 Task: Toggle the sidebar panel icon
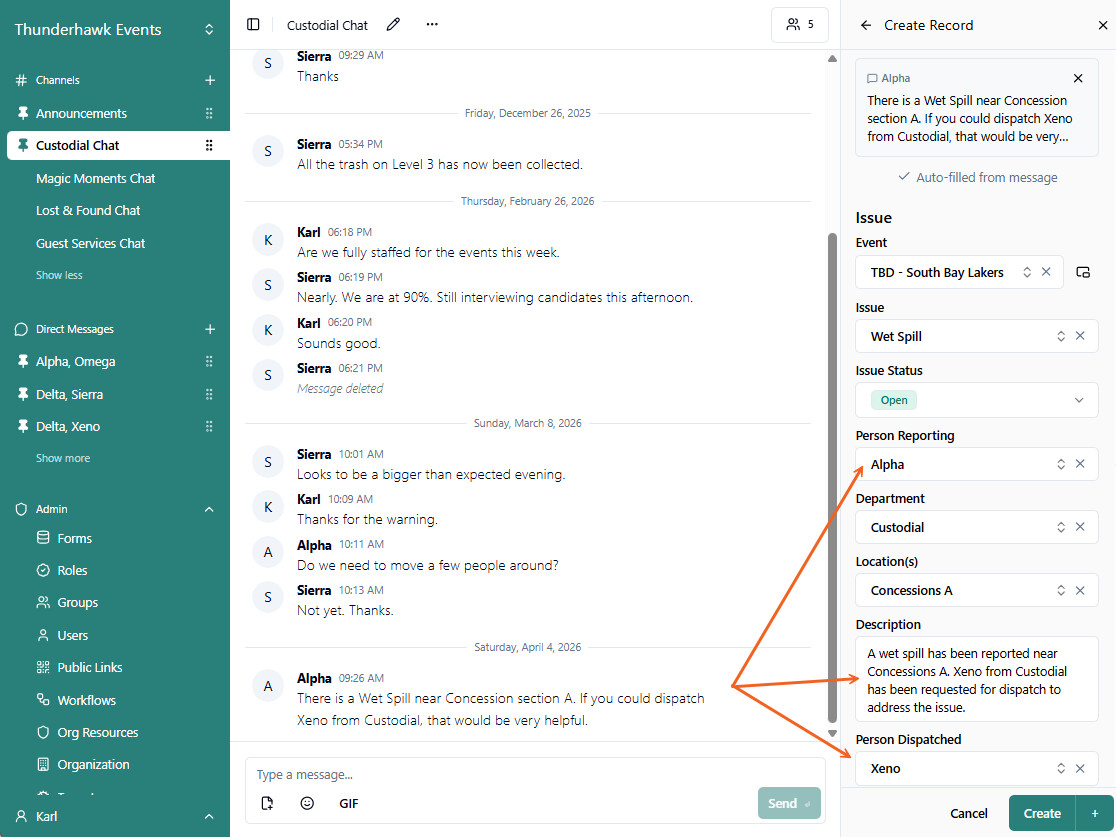(x=253, y=24)
